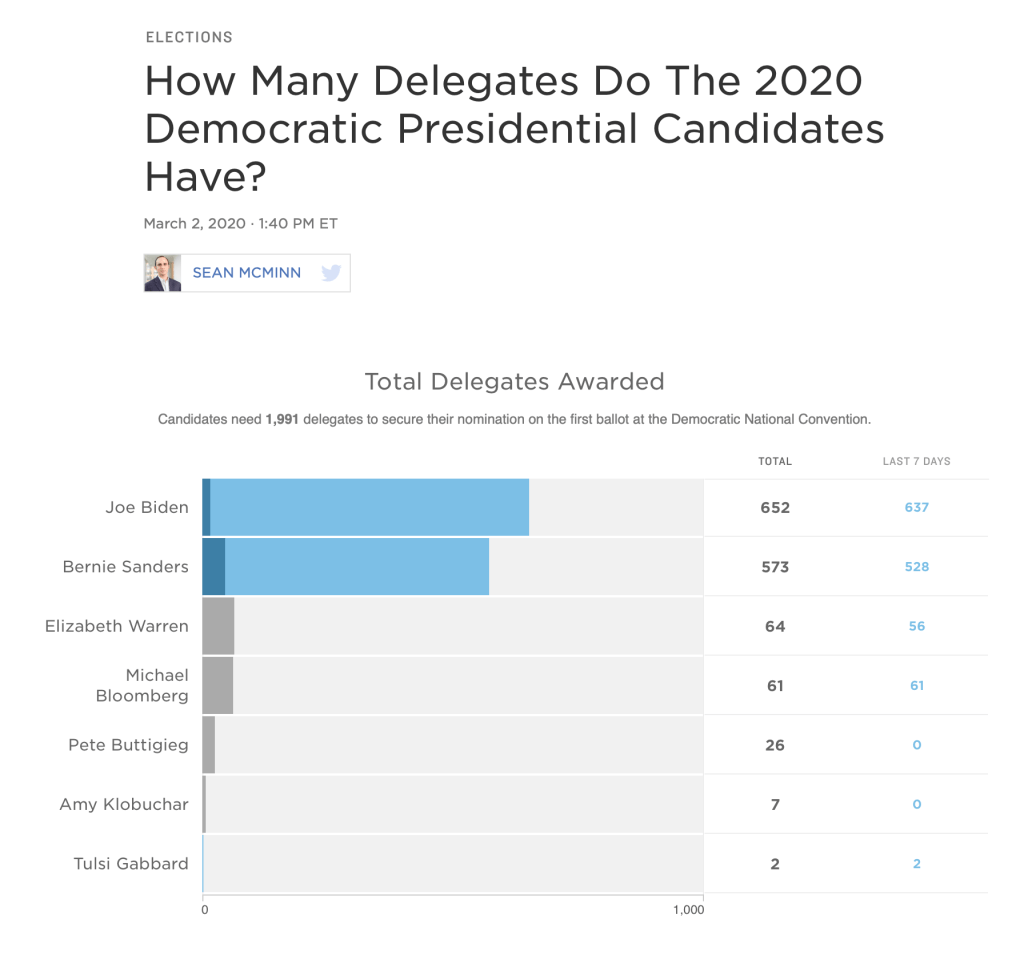Click Elizabeth Warren's gray delegate bar
This screenshot has width=1024, height=955.
click(x=218, y=626)
